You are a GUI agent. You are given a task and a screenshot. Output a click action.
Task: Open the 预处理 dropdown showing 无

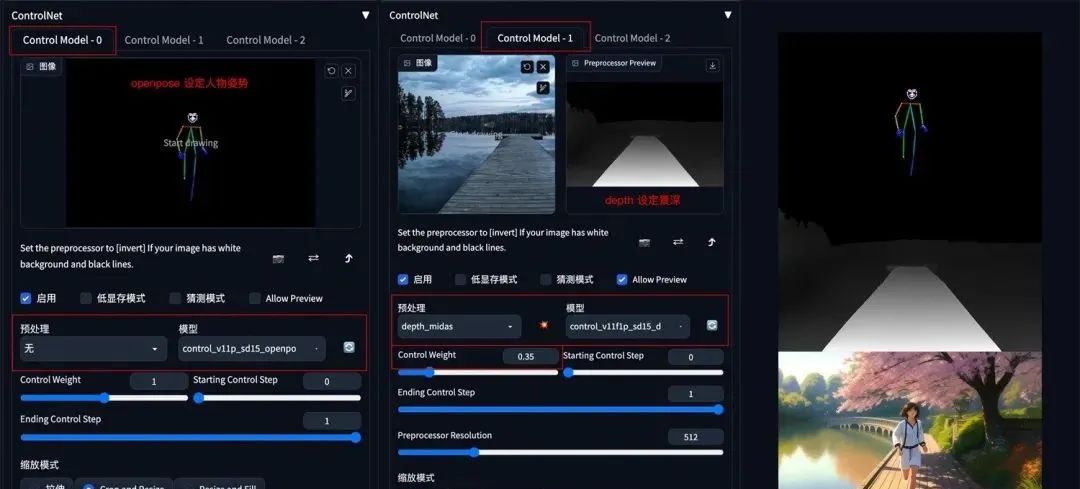coord(93,348)
